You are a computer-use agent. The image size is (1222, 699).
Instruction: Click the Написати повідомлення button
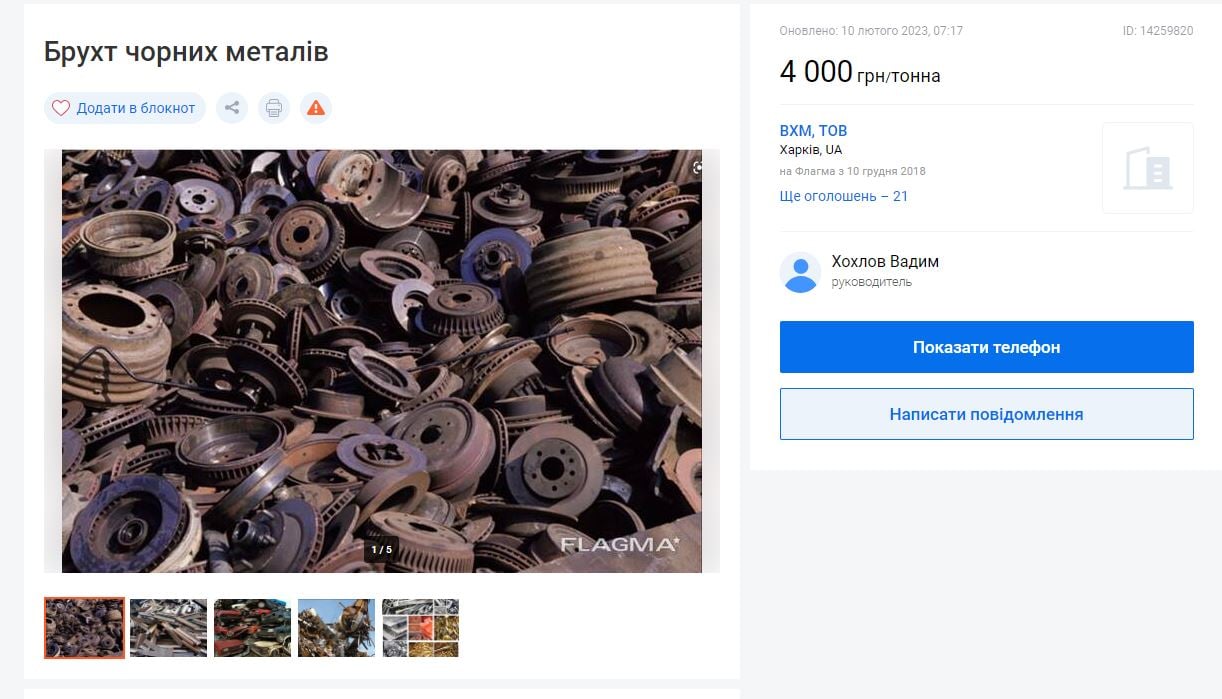[x=986, y=413]
